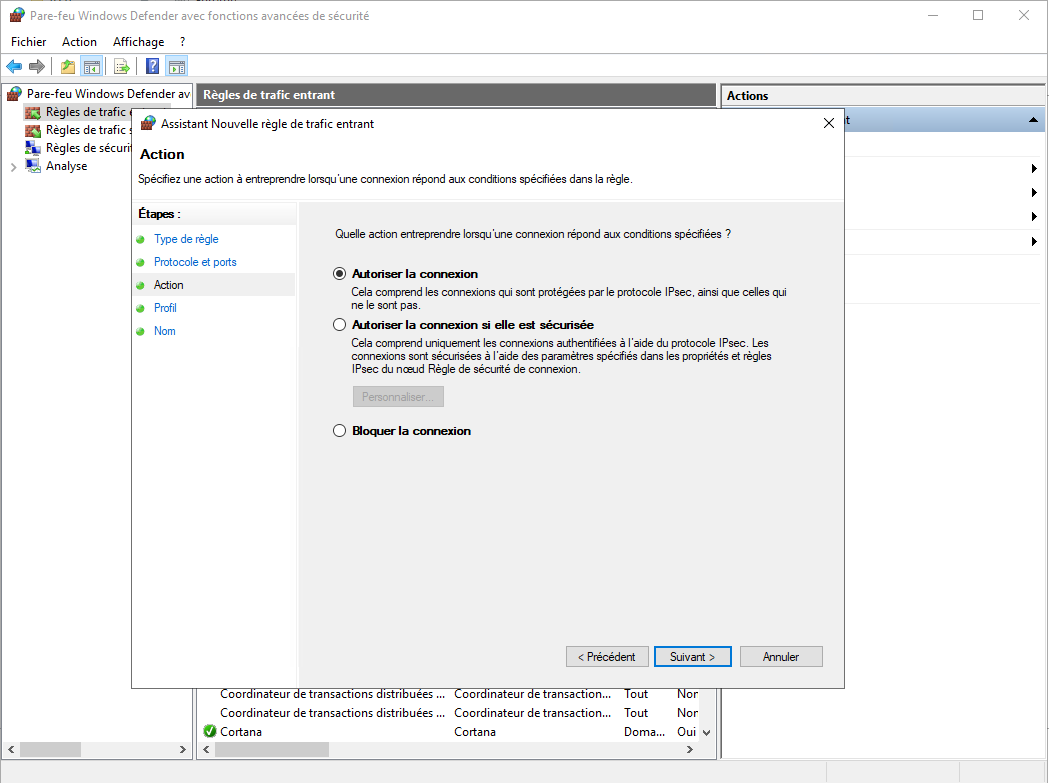
Task: Click rules list scroll right arrow
Action: [690, 750]
